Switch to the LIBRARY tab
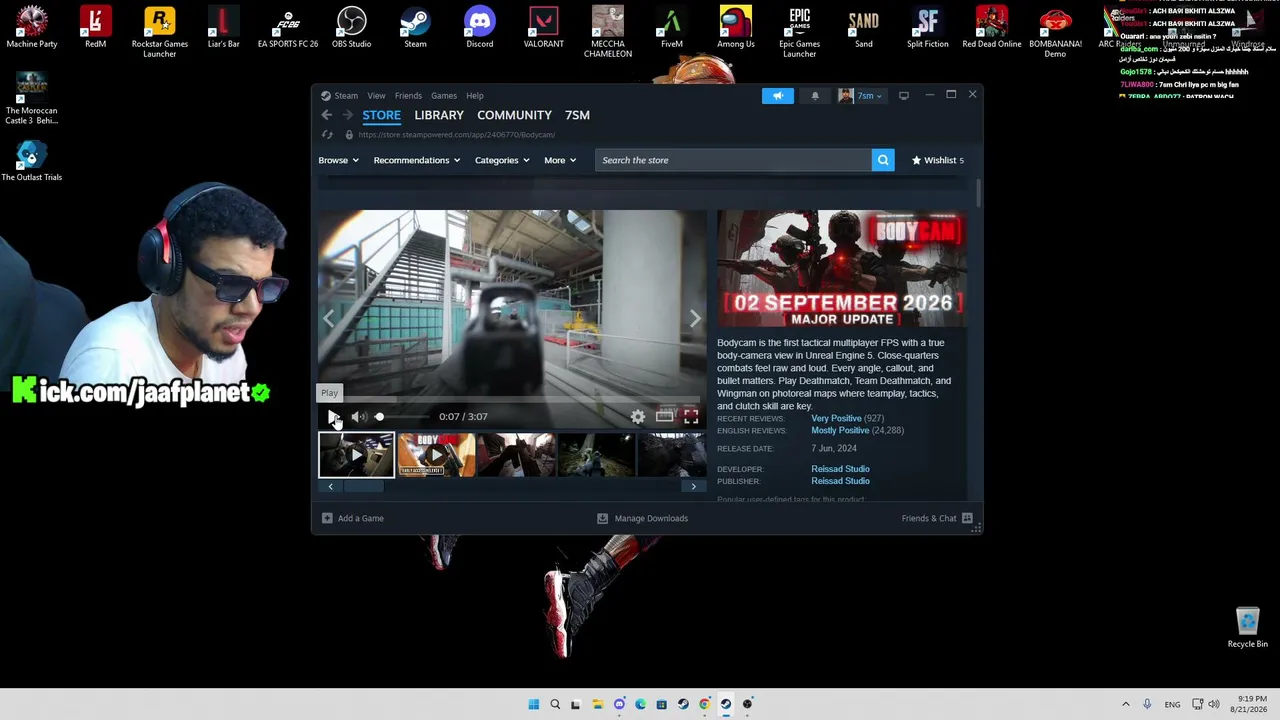The height and width of the screenshot is (720, 1280). (x=439, y=115)
